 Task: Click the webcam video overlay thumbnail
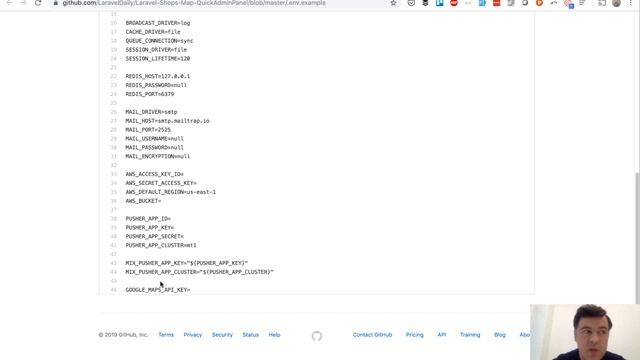(585, 332)
